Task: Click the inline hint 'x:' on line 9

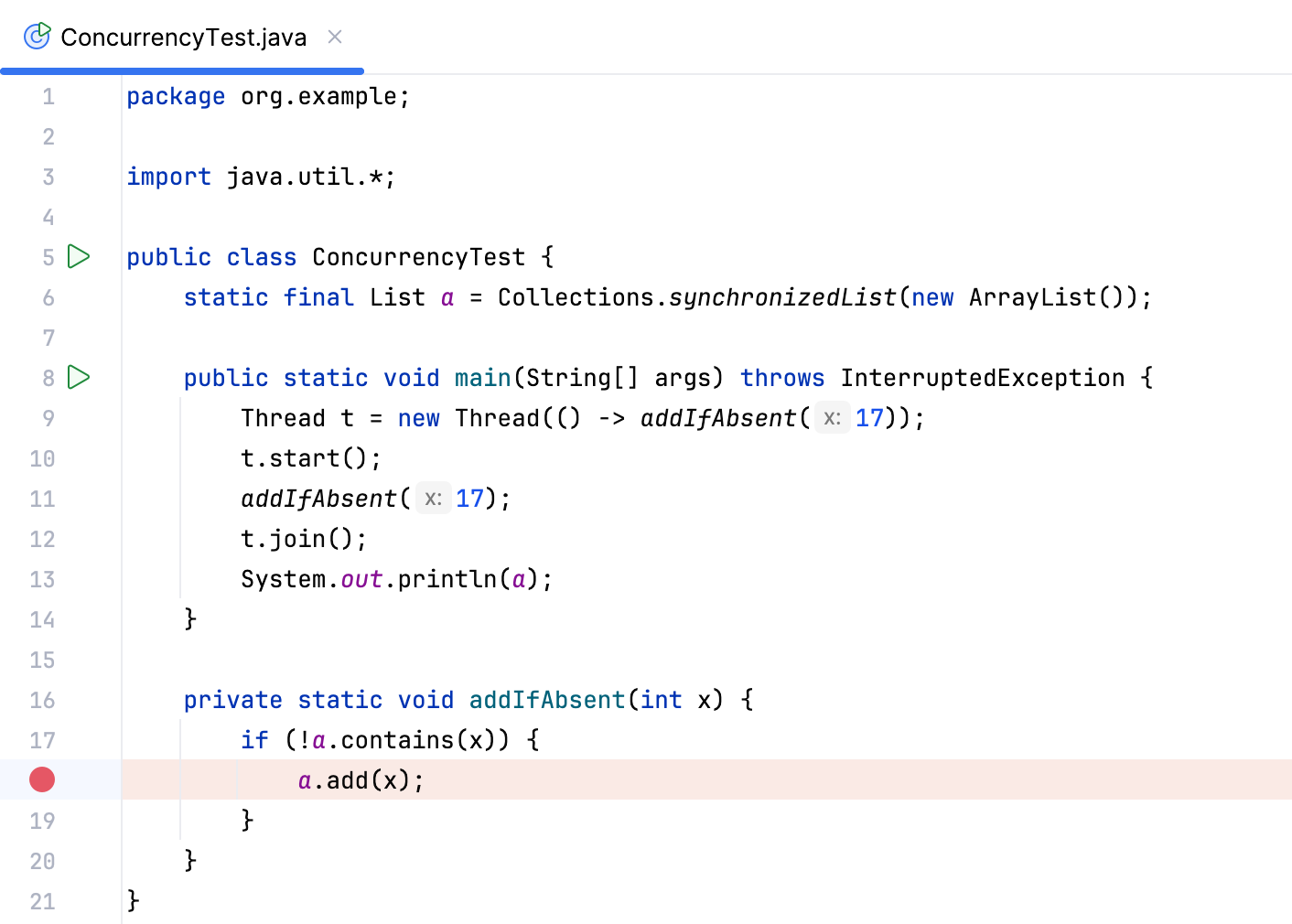Action: click(831, 417)
